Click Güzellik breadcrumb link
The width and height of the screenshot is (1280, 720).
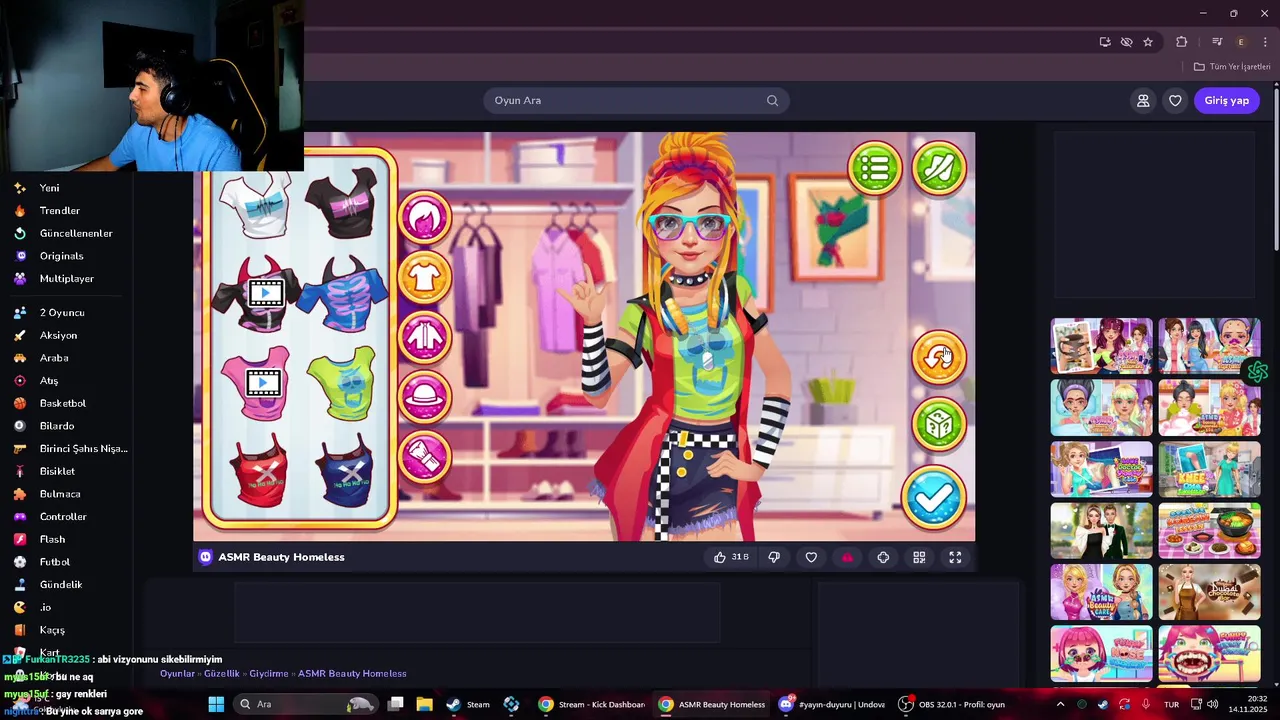click(x=222, y=674)
